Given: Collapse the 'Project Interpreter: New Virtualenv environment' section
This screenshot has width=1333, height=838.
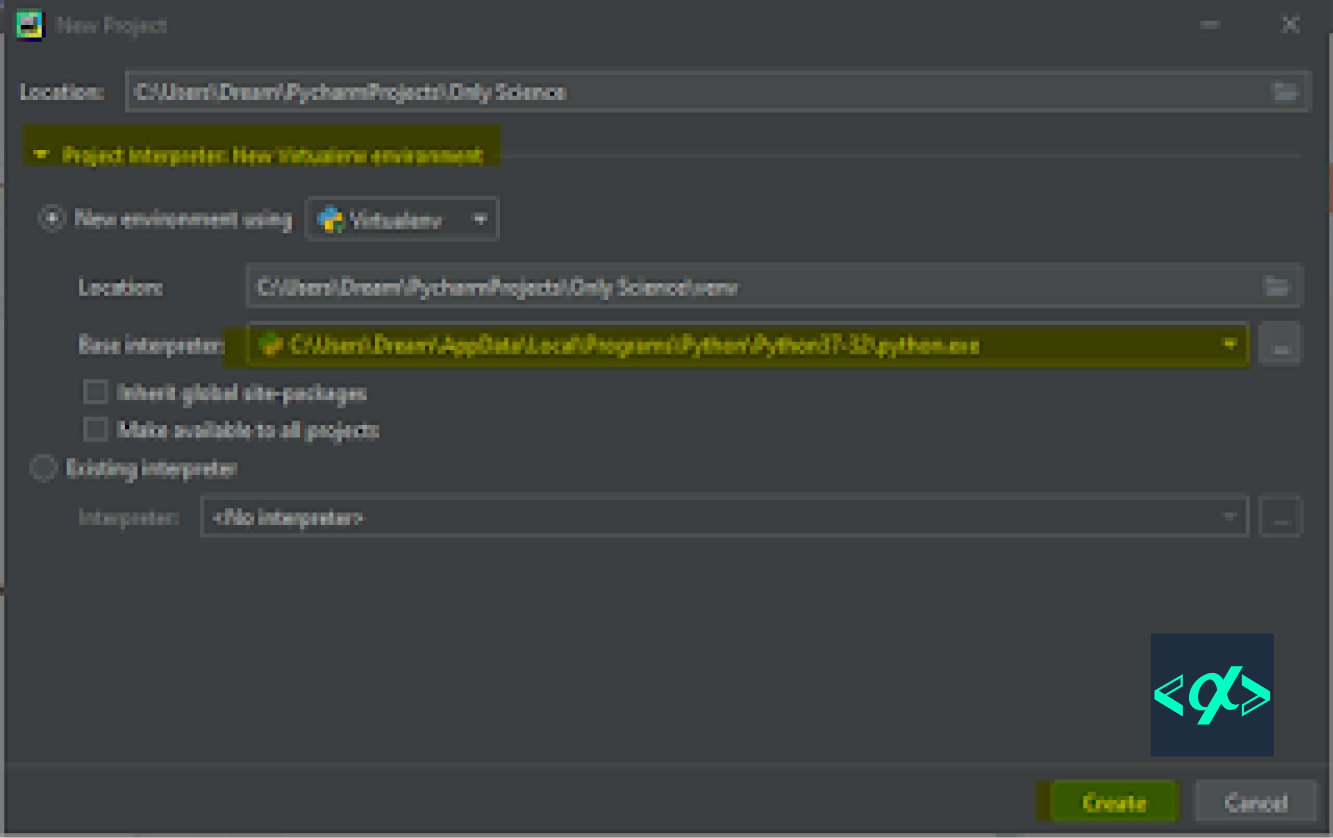Looking at the screenshot, I should pyautogui.click(x=41, y=153).
